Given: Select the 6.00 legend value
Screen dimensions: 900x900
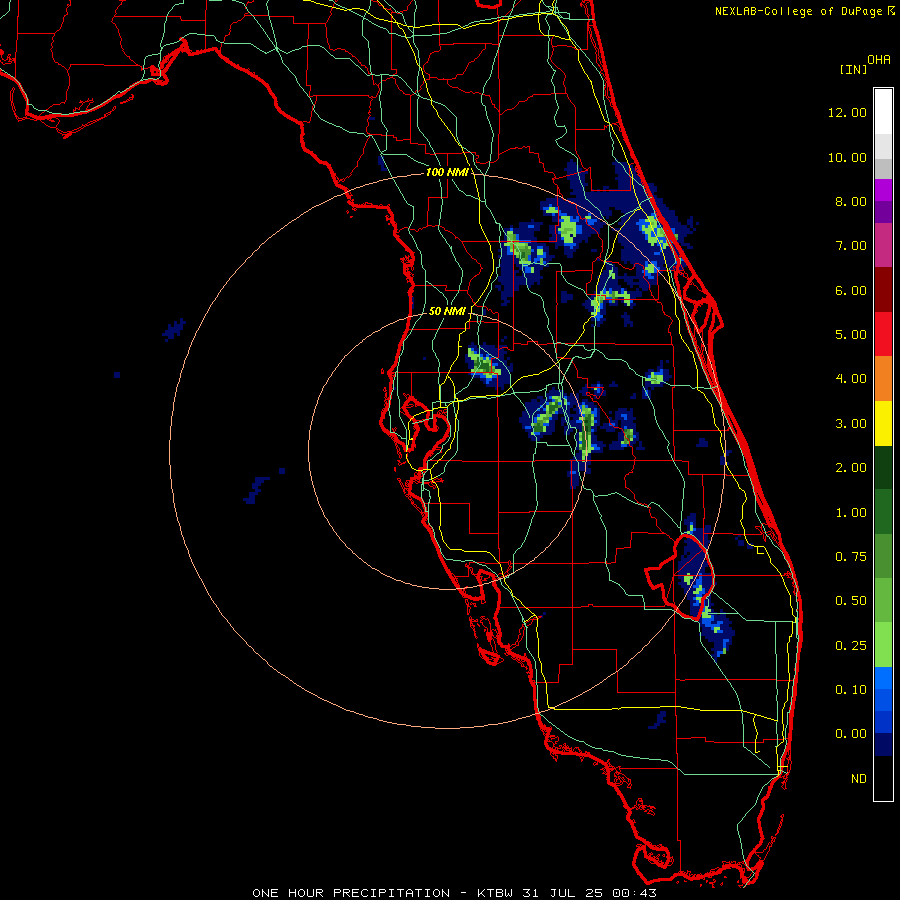Looking at the screenshot, I should pos(851,290).
